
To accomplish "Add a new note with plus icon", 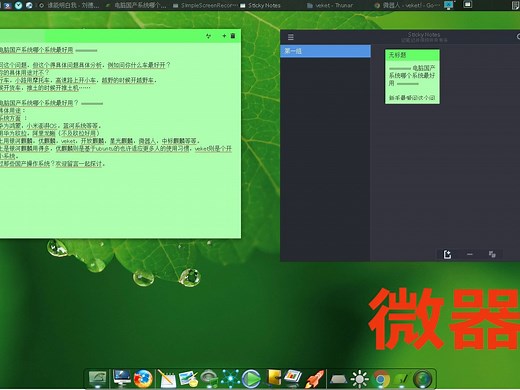I will click(224, 36).
